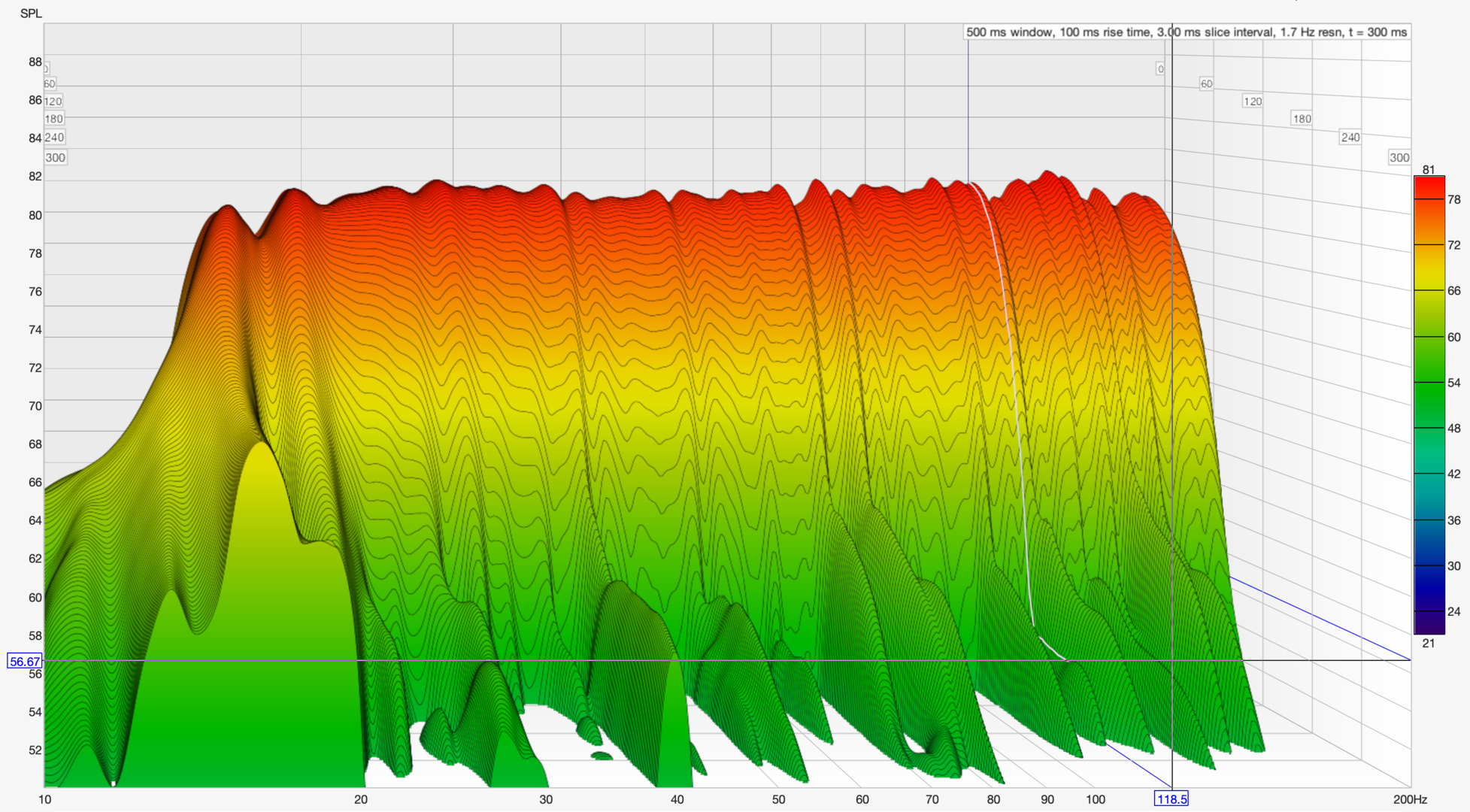Click the left-side 300 ms time label

click(x=56, y=158)
